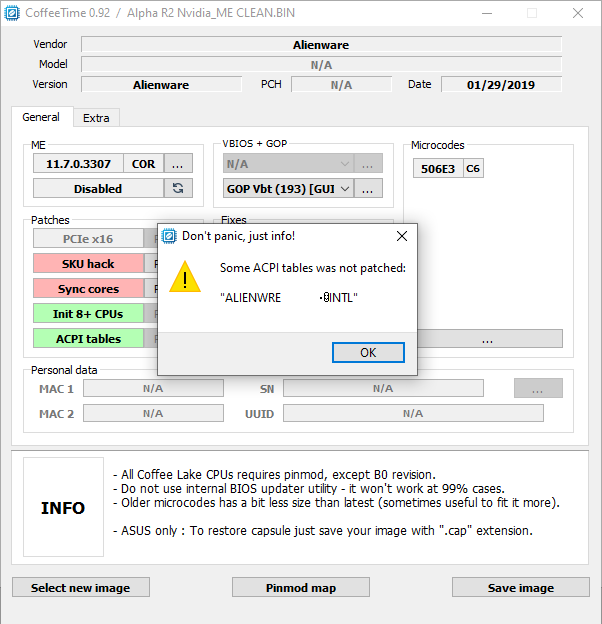Click the UUID field

point(413,413)
